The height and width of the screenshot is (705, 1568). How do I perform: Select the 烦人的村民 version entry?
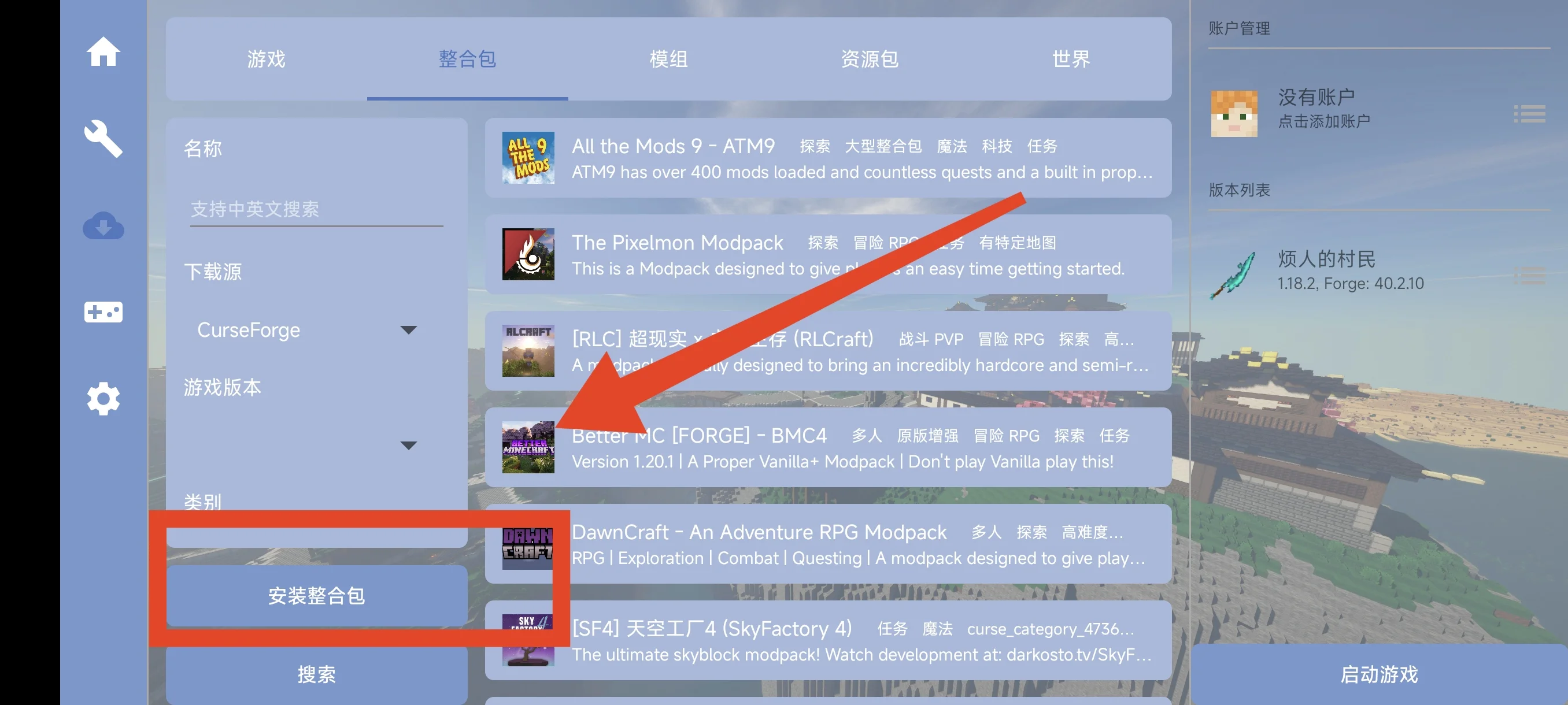tap(1379, 275)
